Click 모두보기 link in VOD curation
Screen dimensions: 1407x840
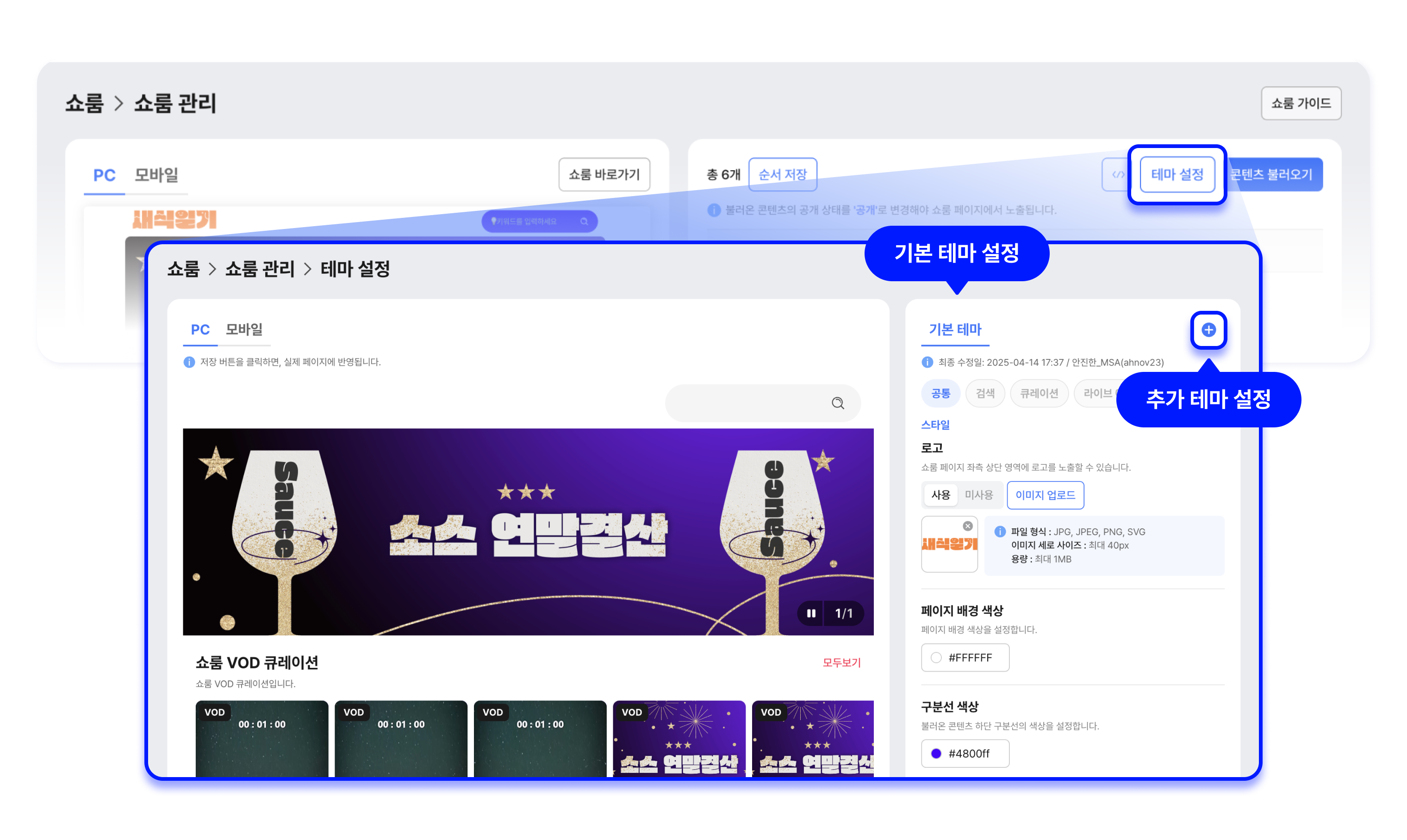click(841, 662)
